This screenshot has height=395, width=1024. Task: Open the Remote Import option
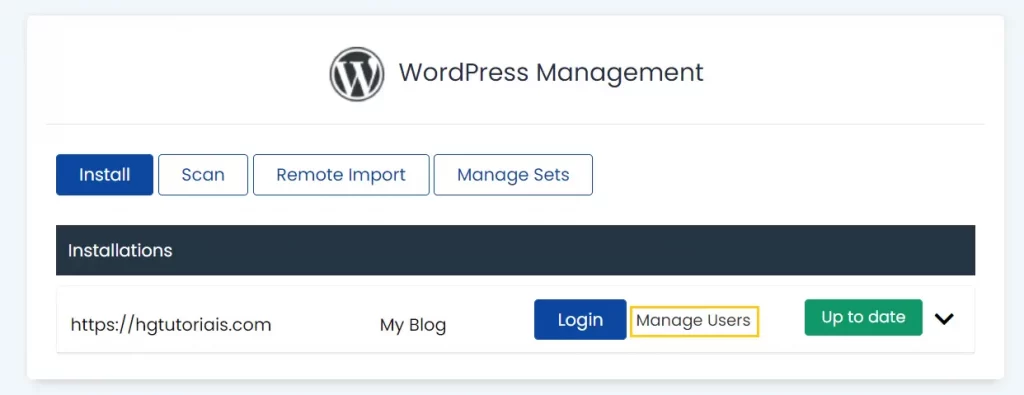click(341, 175)
